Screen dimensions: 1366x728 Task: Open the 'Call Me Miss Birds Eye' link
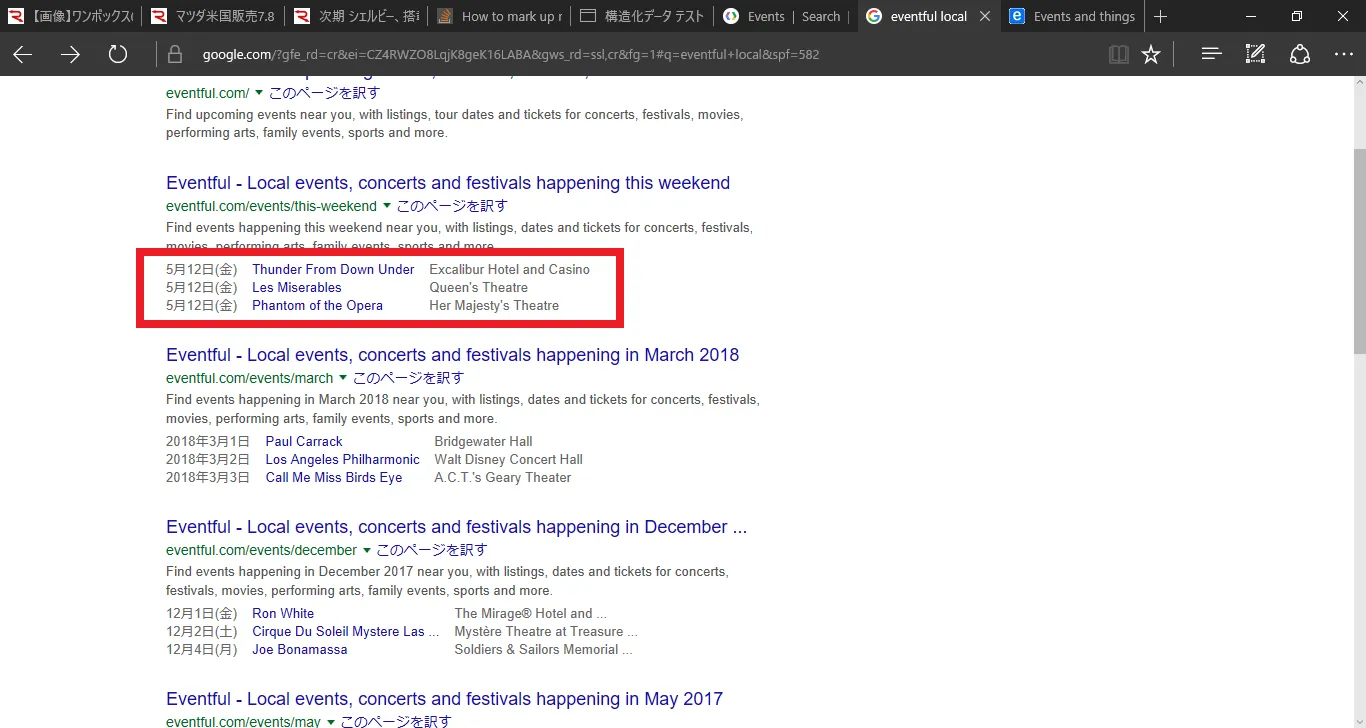334,477
